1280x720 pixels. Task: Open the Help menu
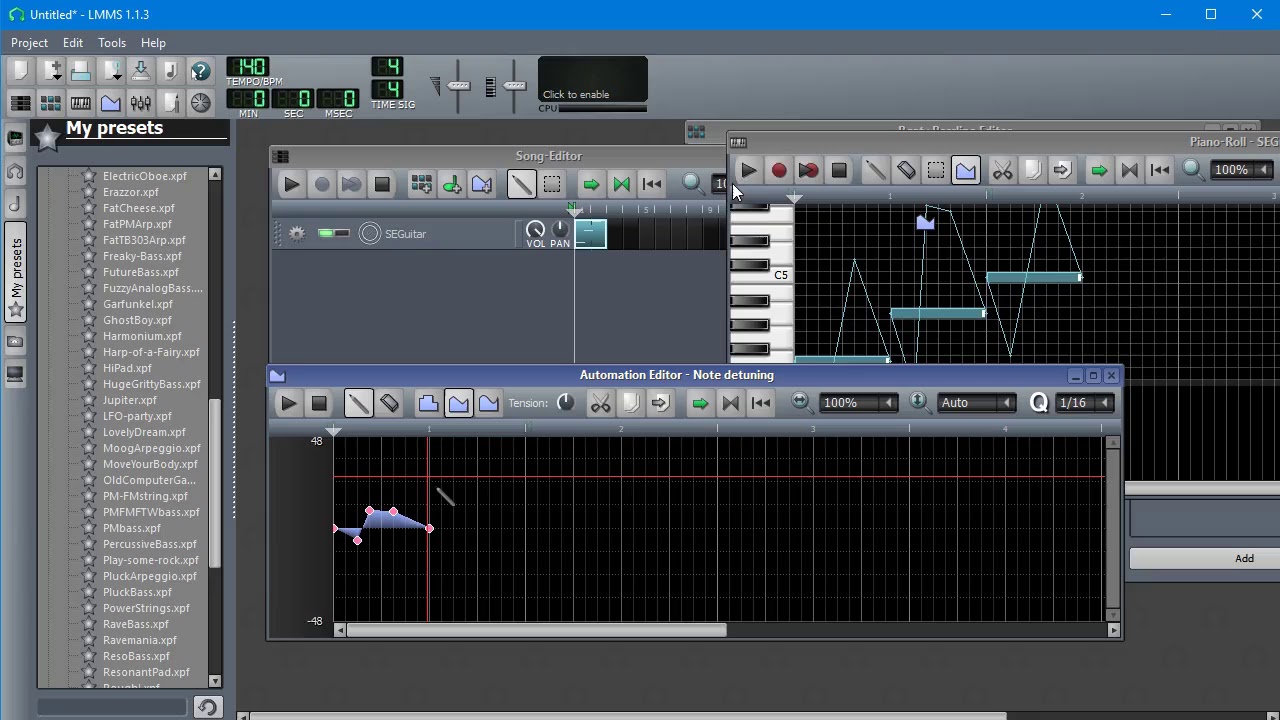153,43
